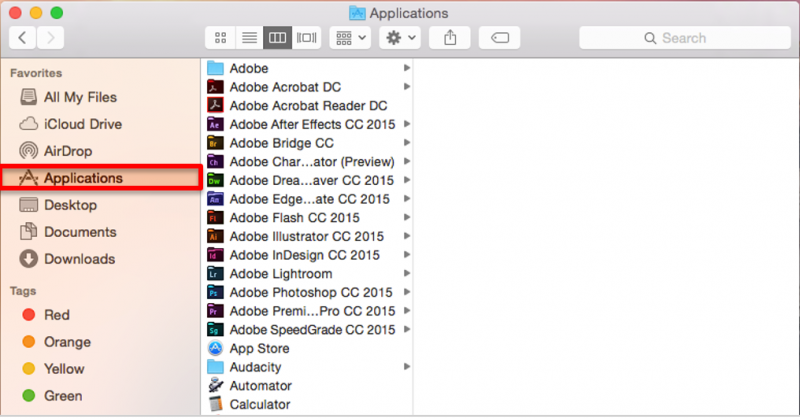Select the Character Animator (Preview) icon
800x418 pixels.
[x=215, y=161]
